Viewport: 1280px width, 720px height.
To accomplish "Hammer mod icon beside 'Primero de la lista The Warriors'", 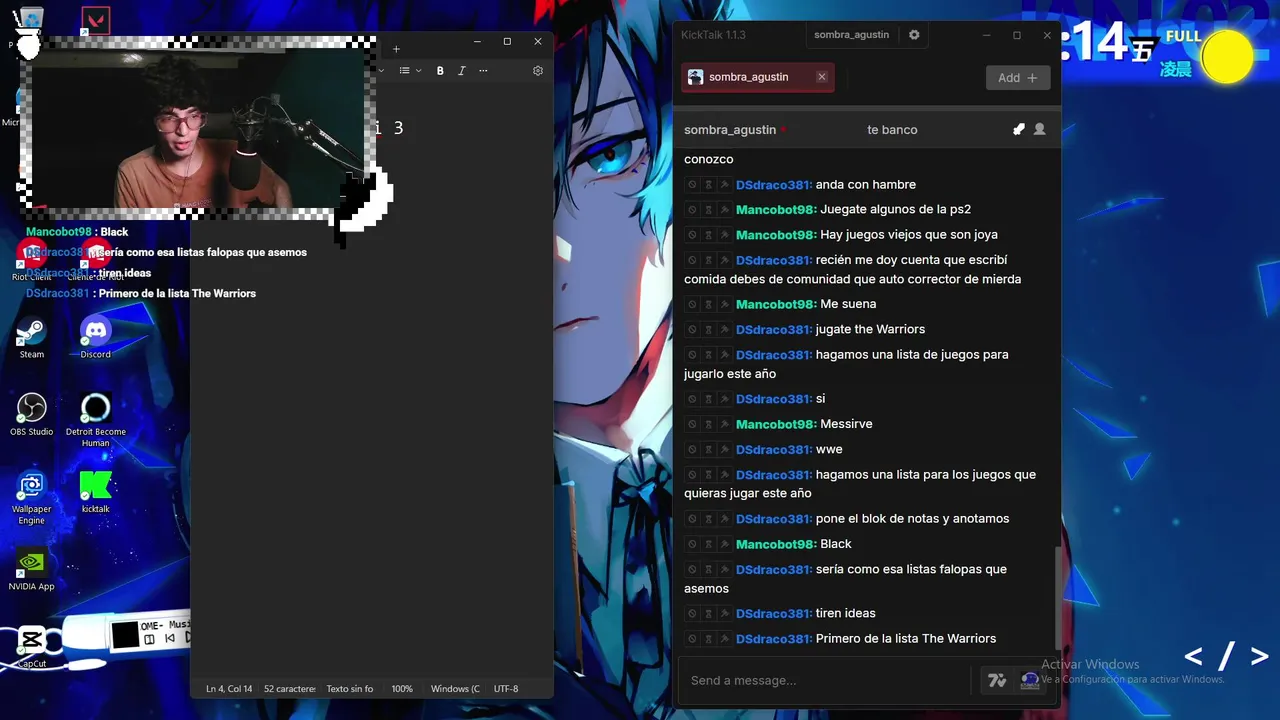I will click(x=724, y=639).
